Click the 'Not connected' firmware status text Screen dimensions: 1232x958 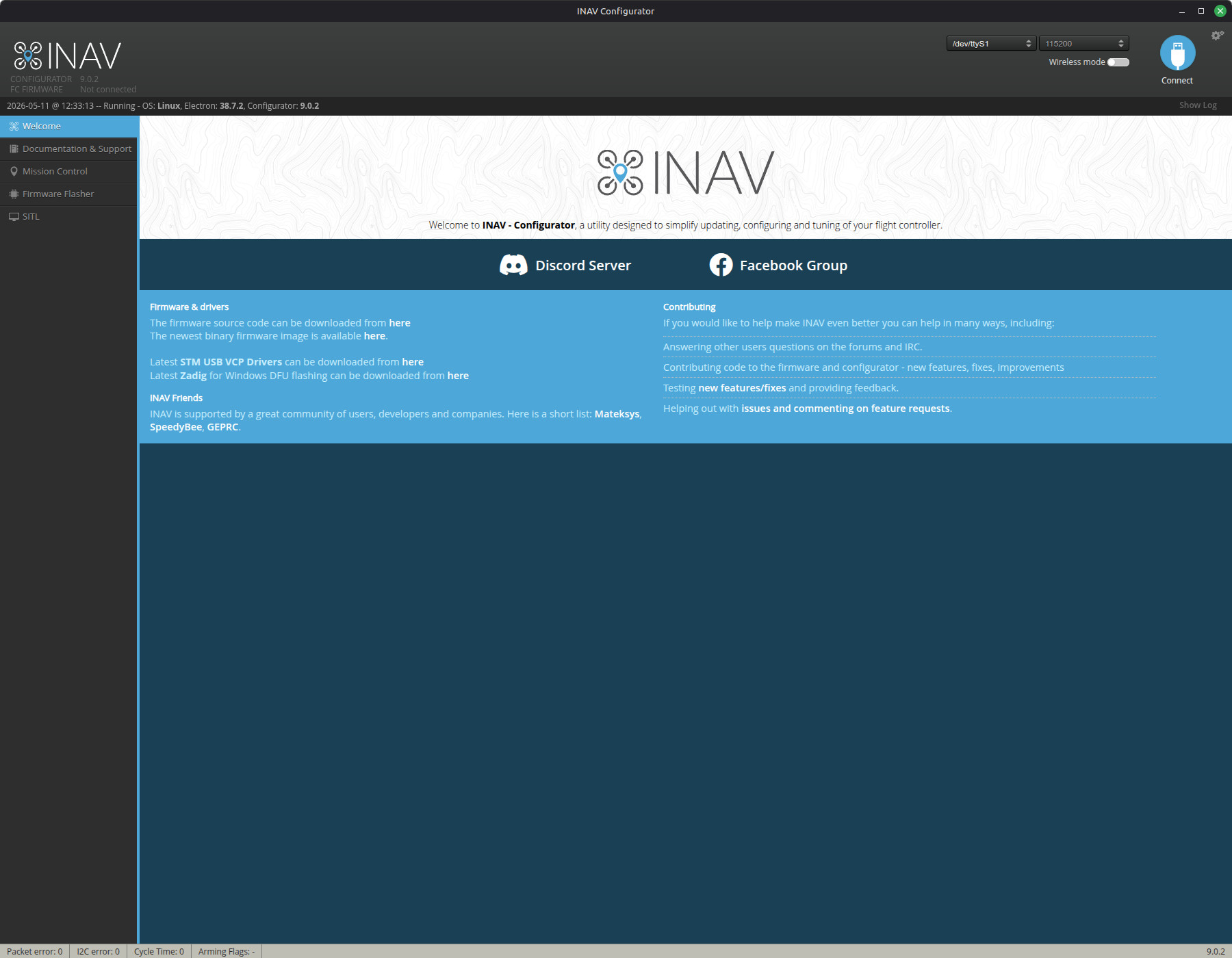(108, 90)
